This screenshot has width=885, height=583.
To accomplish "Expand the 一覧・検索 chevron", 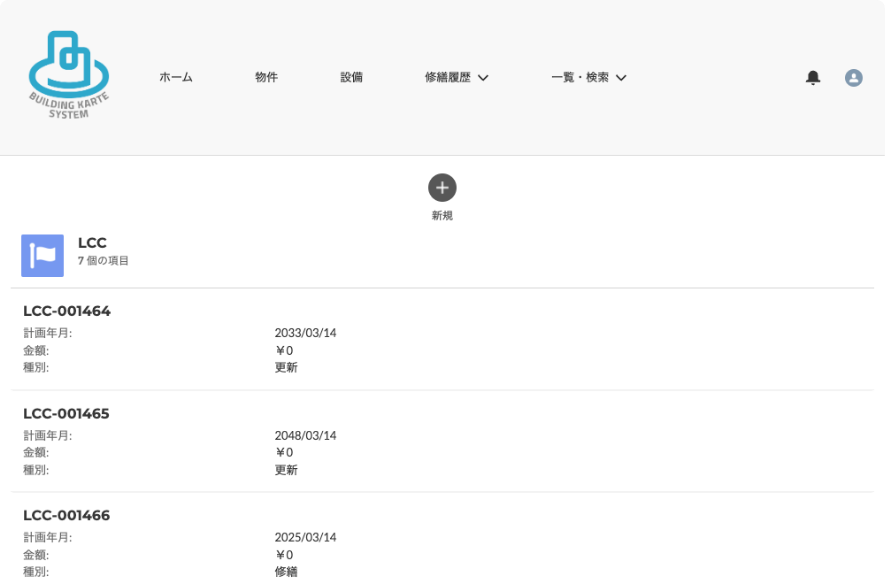I will point(621,78).
